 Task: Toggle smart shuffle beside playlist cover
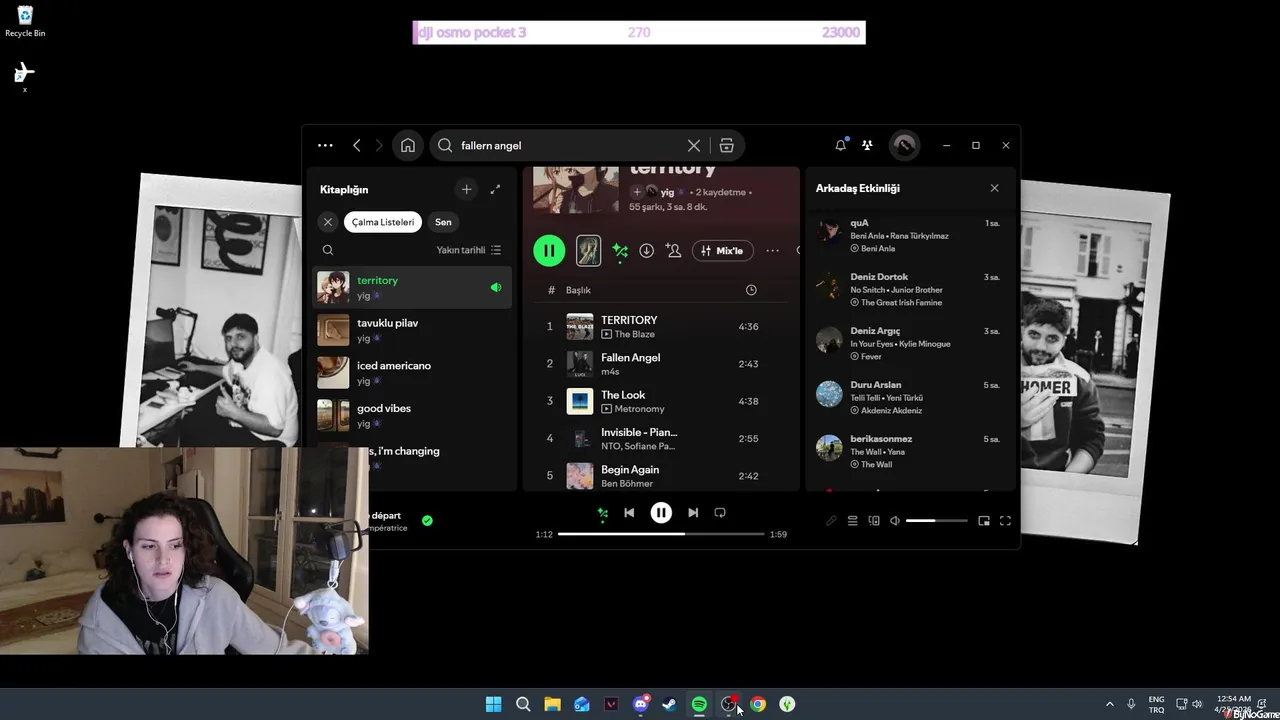tap(620, 251)
